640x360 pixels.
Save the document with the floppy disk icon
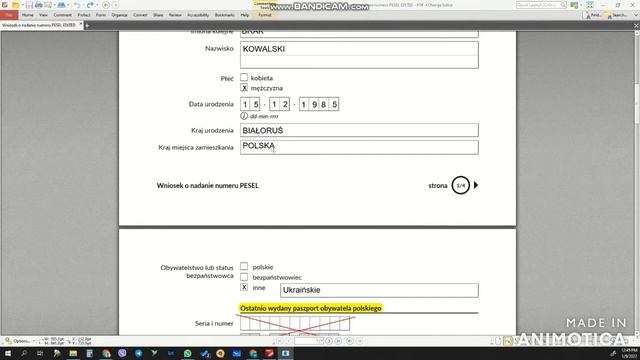[29, 5]
